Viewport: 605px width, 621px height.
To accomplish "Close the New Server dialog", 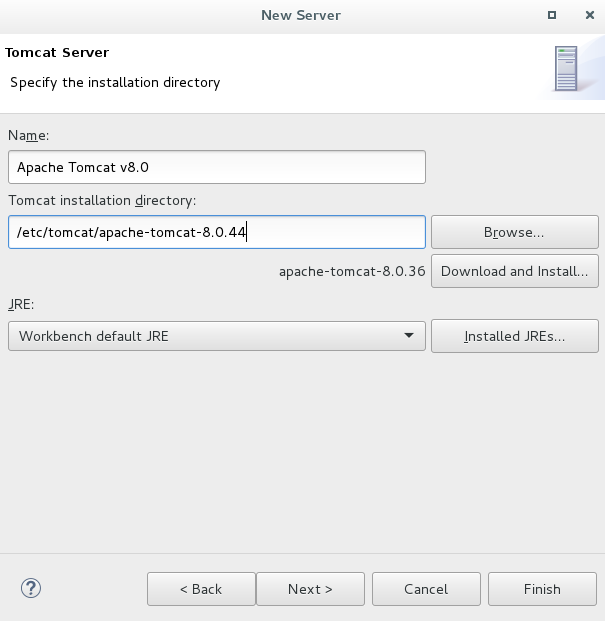I will tap(590, 15).
